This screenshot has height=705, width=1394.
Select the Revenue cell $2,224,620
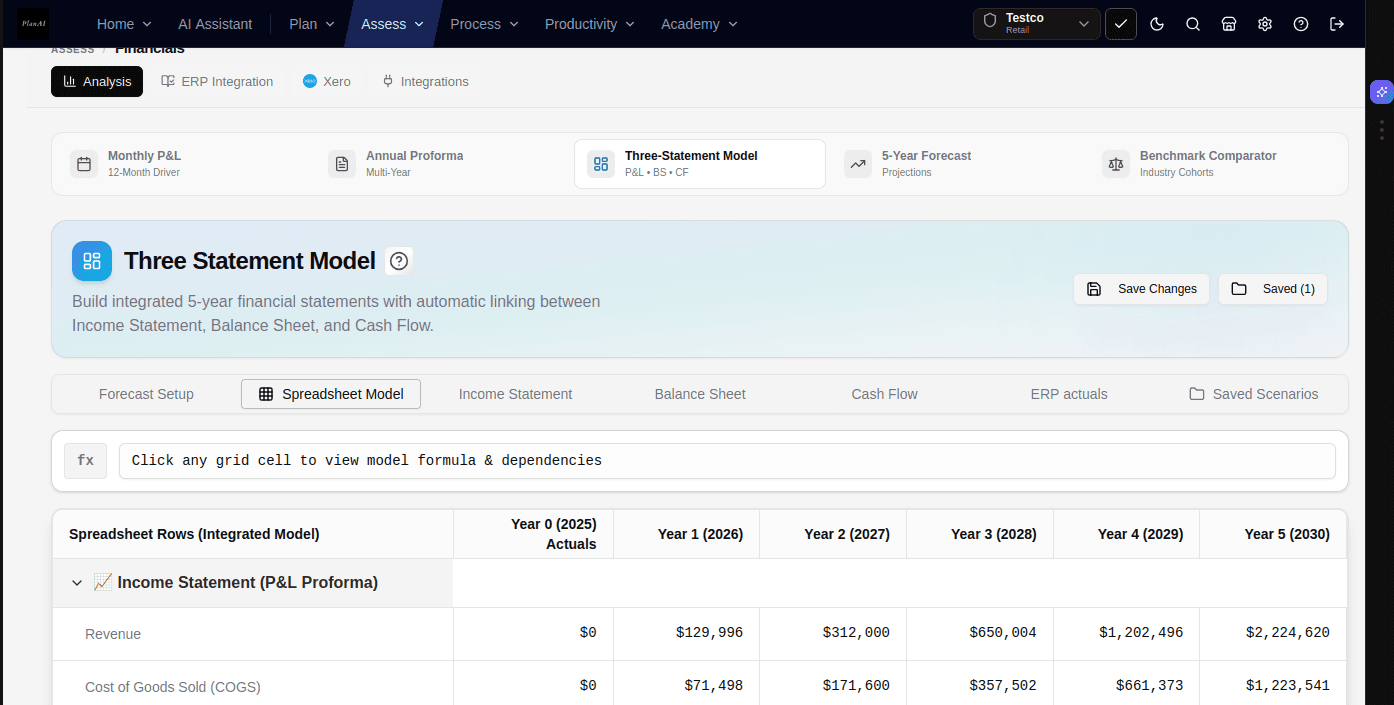[x=1273, y=634]
